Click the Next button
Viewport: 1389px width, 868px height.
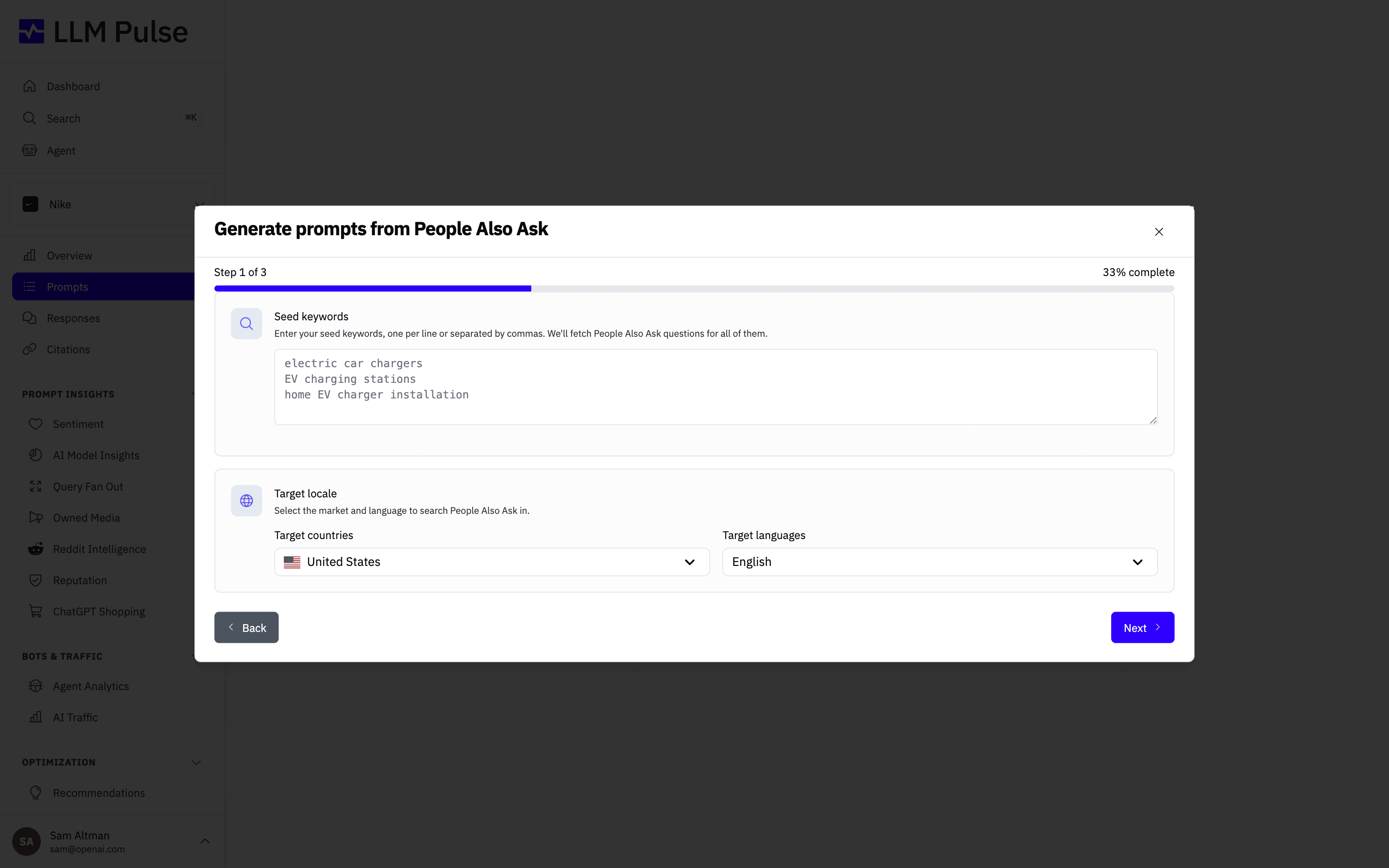click(1142, 628)
